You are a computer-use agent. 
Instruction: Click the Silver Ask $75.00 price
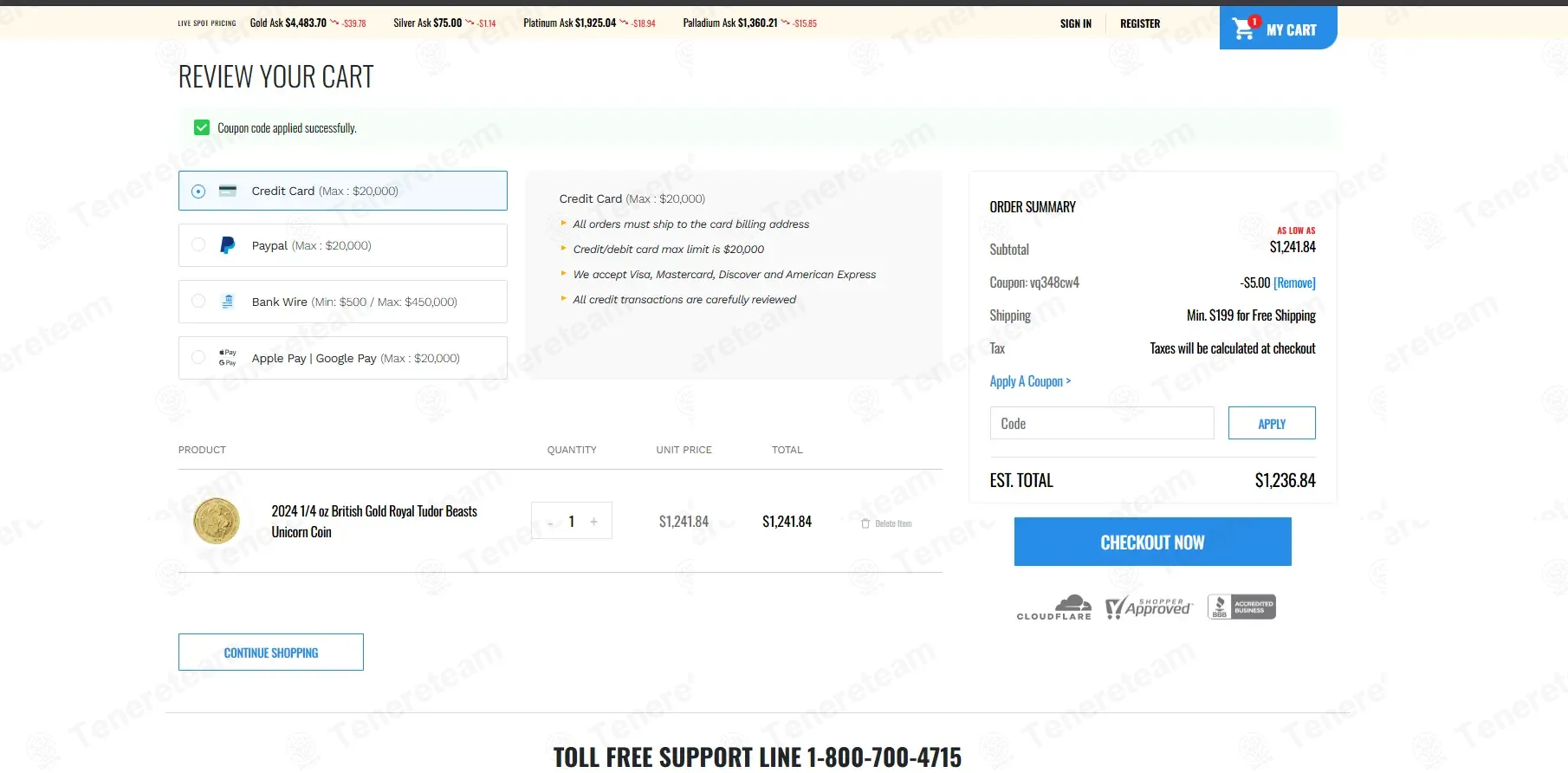click(428, 23)
